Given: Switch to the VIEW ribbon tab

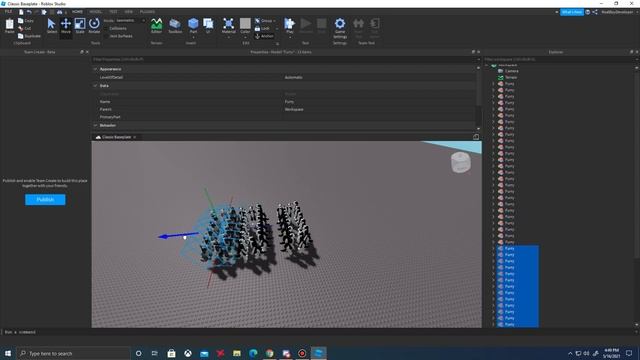Looking at the screenshot, I should [x=129, y=12].
